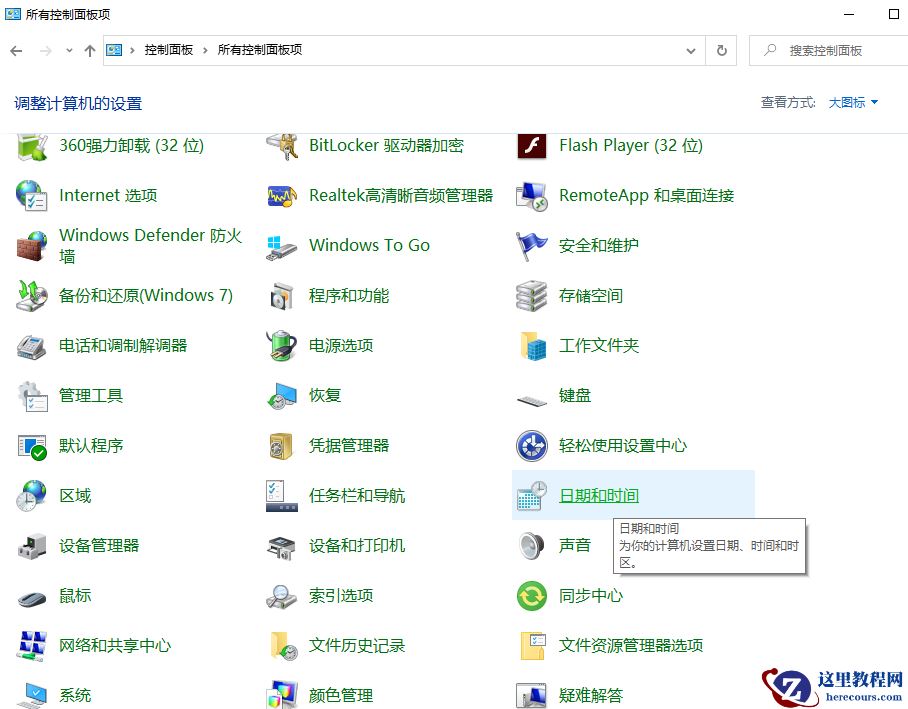Open the 日期和时间 link
Screen dimensions: 908x709
coord(600,495)
